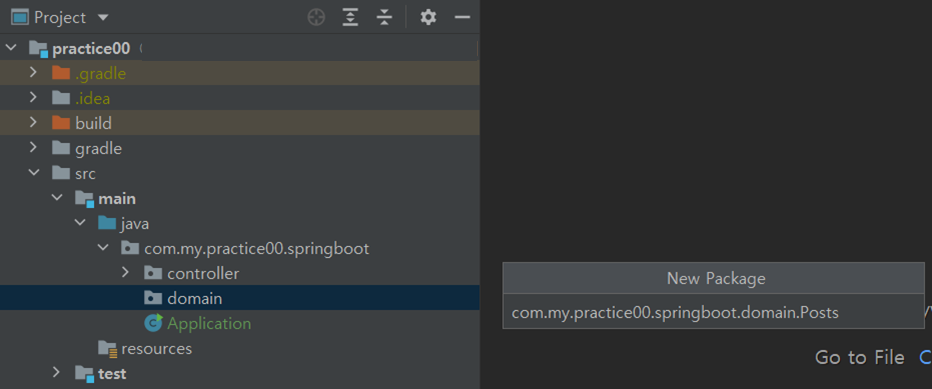
Task: Click the resources folder icon
Action: pyautogui.click(x=108, y=349)
